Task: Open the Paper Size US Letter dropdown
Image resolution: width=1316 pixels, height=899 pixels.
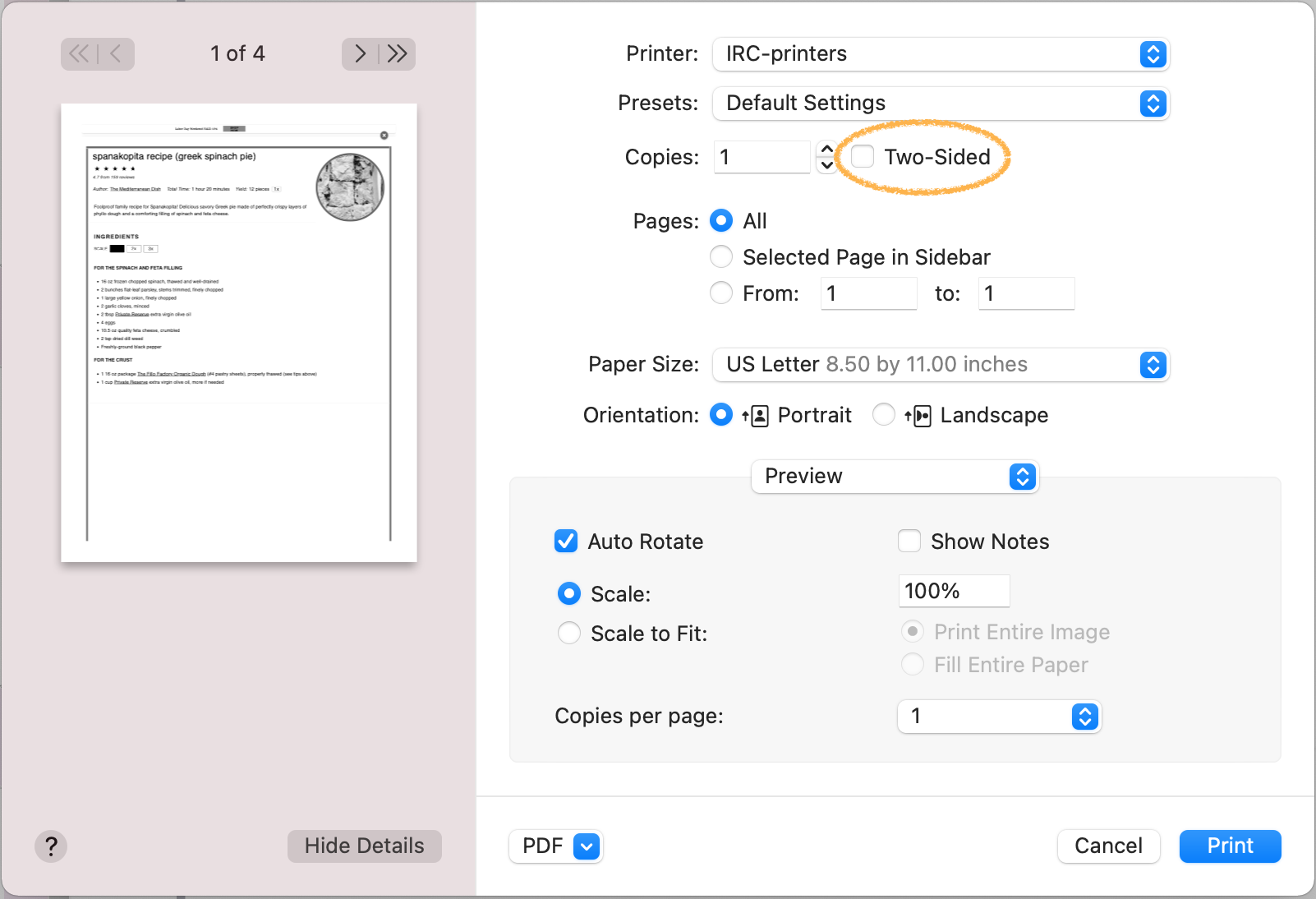Action: 941,365
